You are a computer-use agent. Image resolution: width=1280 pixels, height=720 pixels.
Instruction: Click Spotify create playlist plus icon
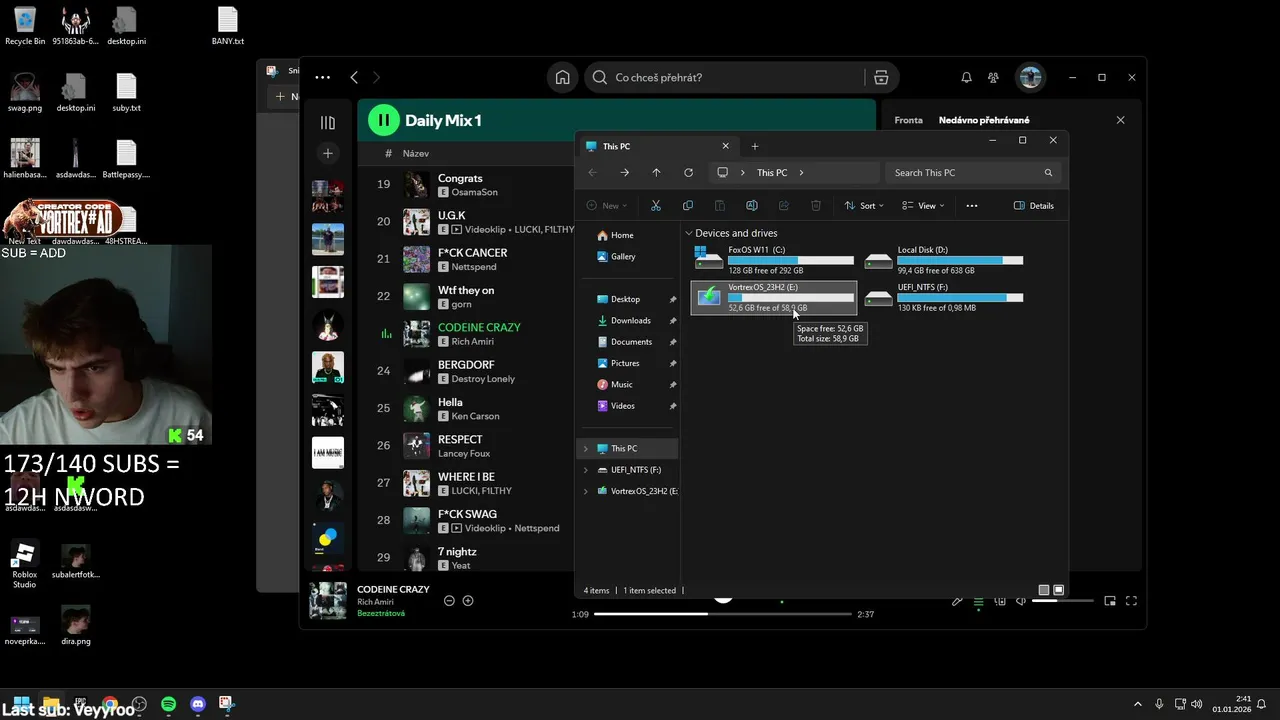(328, 153)
